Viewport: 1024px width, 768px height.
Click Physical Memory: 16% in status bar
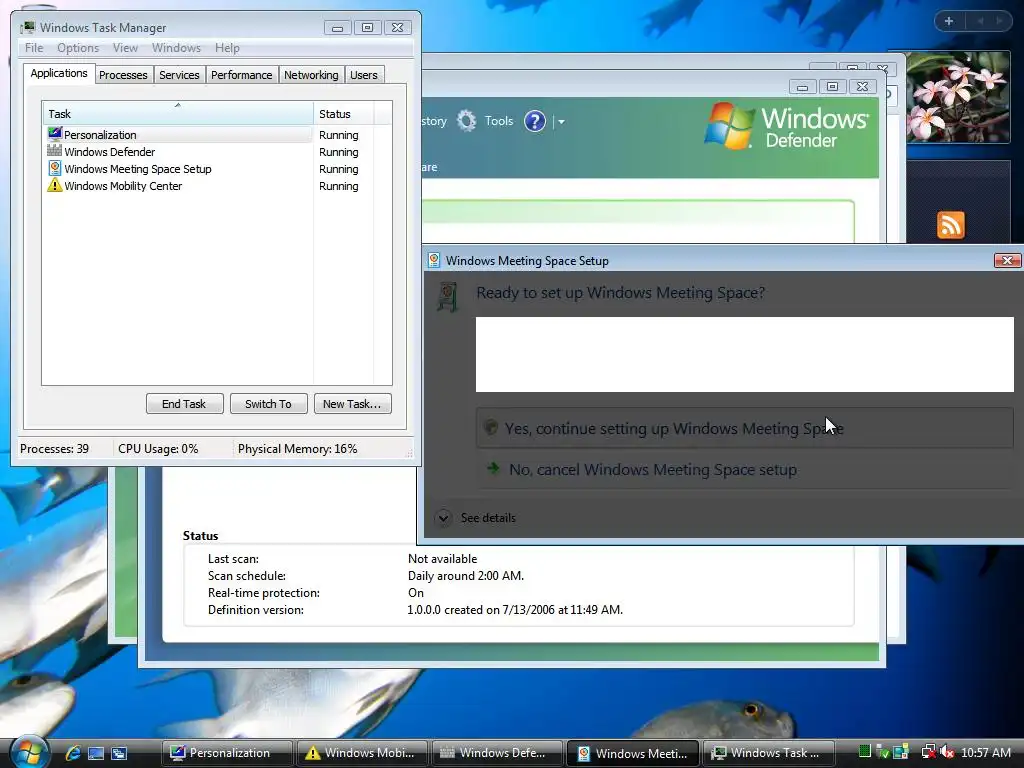297,449
